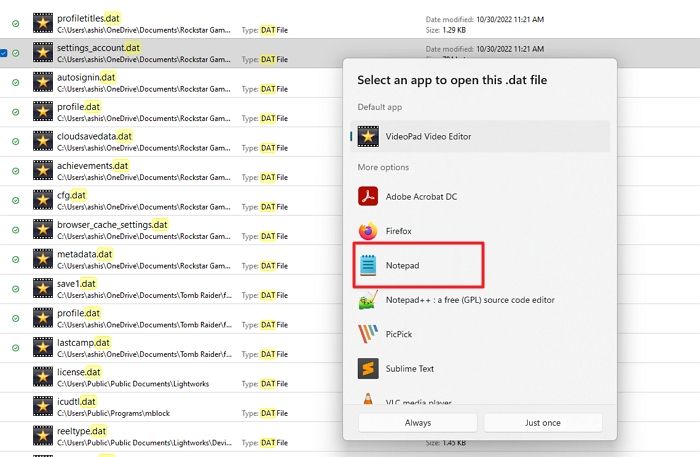The height and width of the screenshot is (457, 700).
Task: Select Sublime Text from More options
Action: [480, 368]
